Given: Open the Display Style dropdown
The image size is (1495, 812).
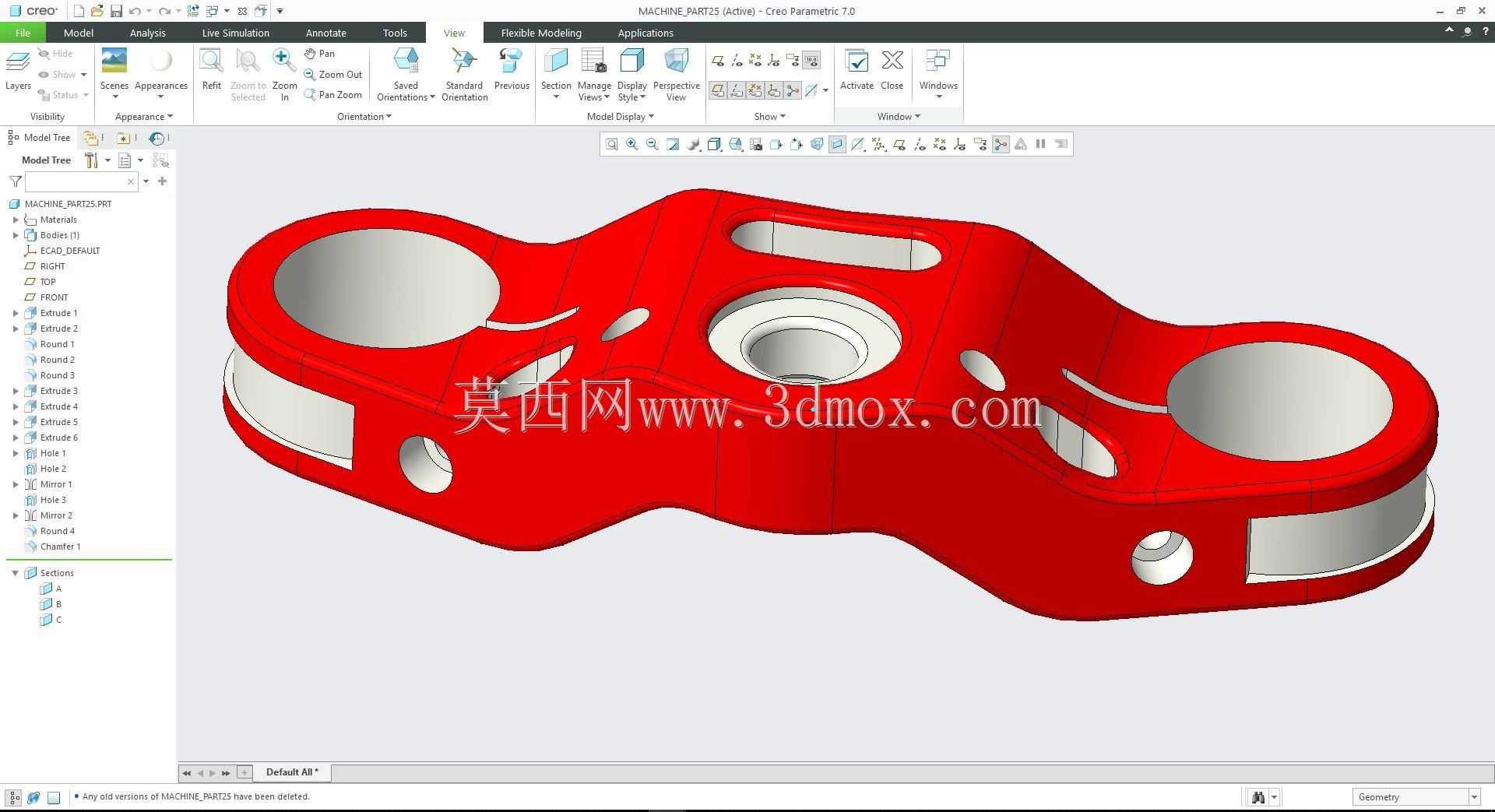Looking at the screenshot, I should [631, 92].
